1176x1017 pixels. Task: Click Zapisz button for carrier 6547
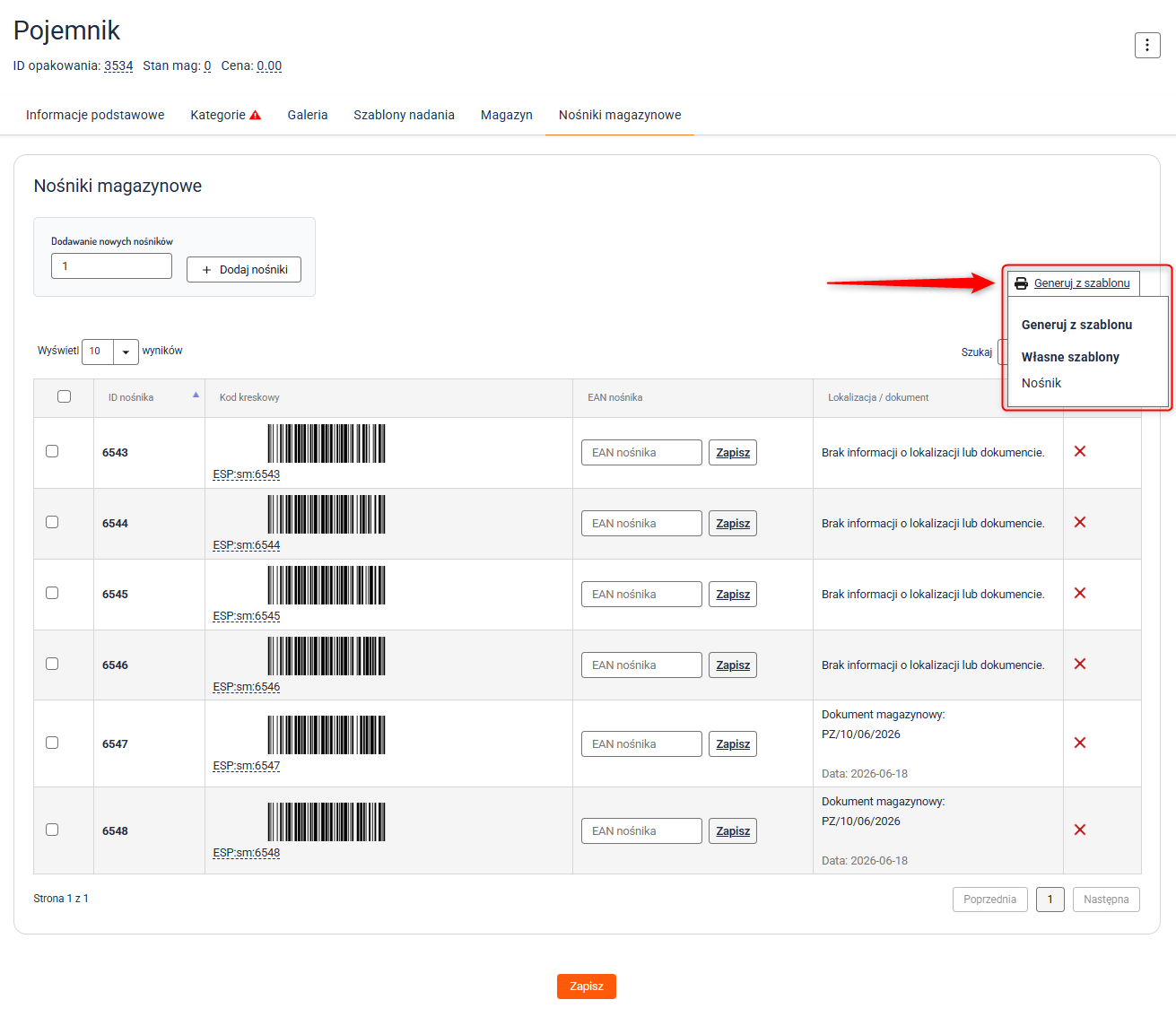pyautogui.click(x=733, y=744)
